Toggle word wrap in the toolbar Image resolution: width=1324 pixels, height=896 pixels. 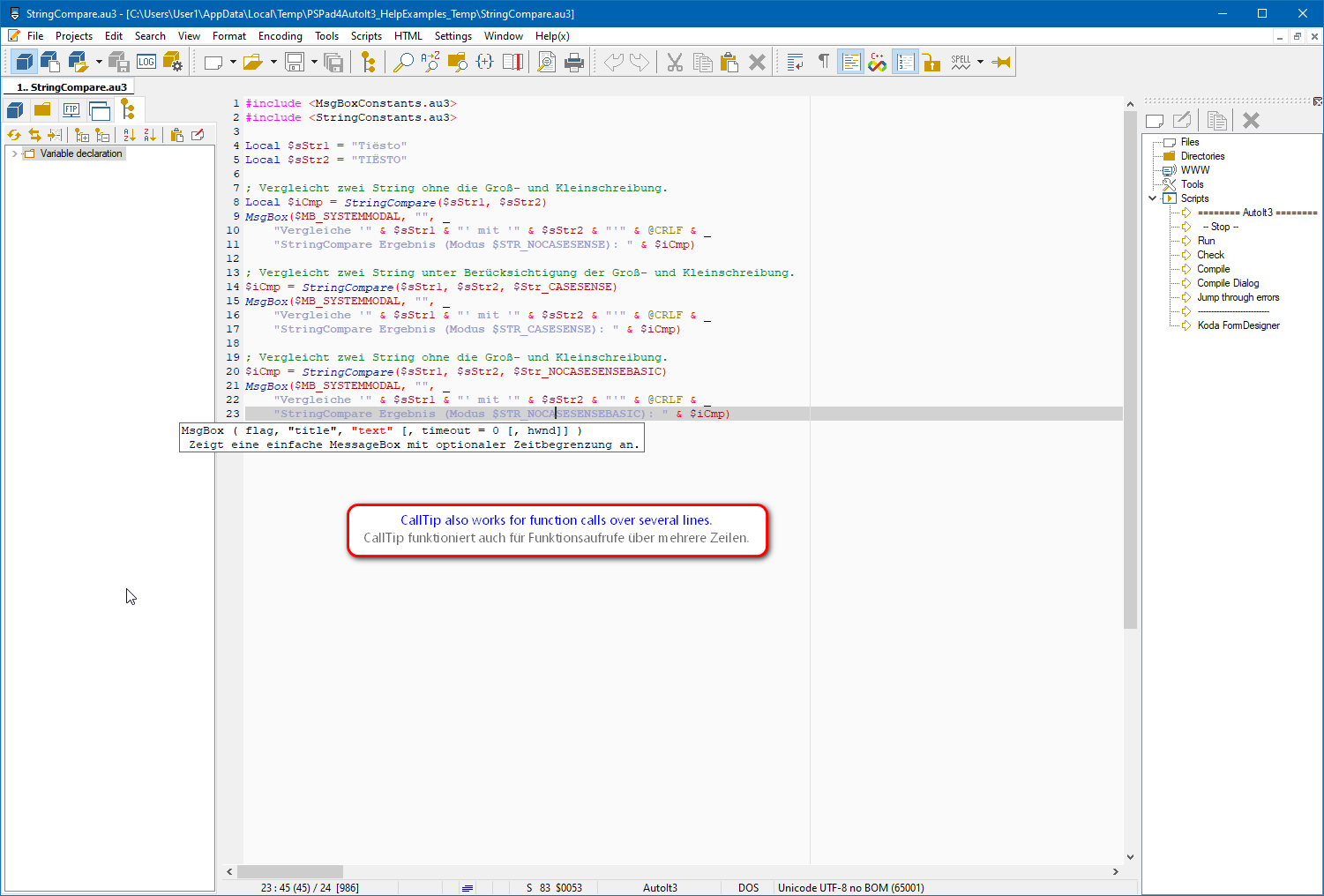pos(795,62)
